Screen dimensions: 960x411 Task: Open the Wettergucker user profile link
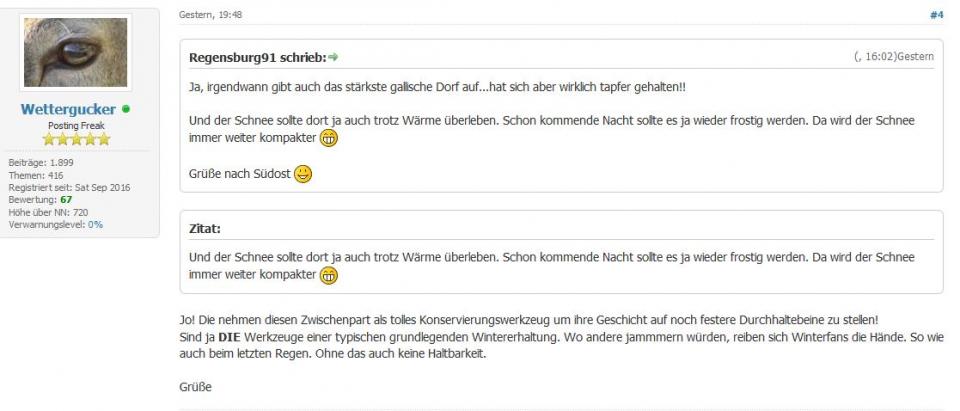[69, 109]
